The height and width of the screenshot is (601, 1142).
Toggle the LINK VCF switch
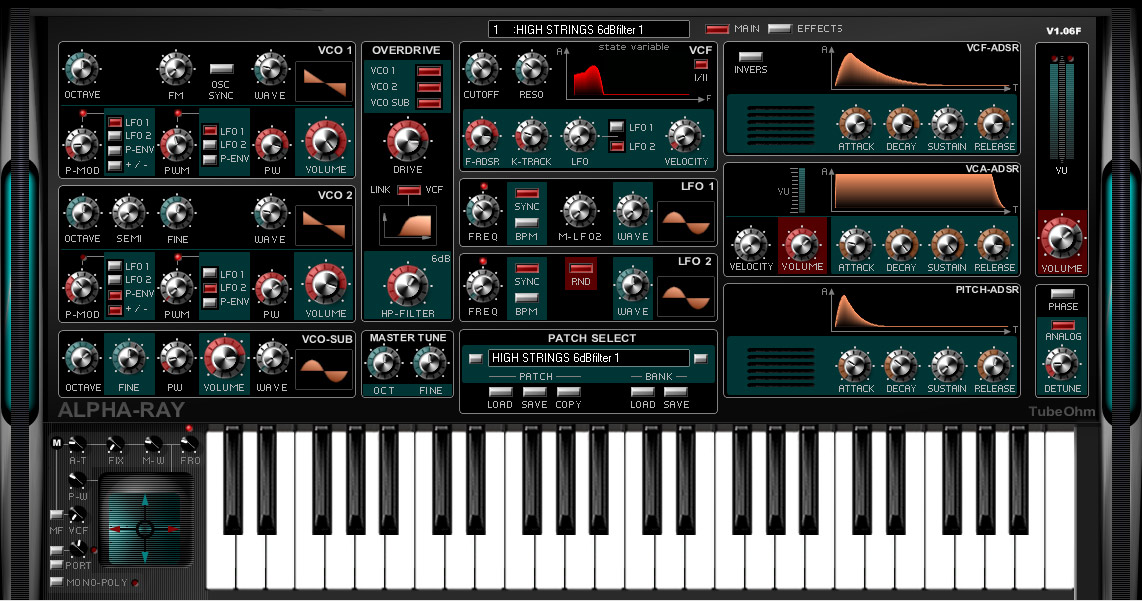click(409, 190)
